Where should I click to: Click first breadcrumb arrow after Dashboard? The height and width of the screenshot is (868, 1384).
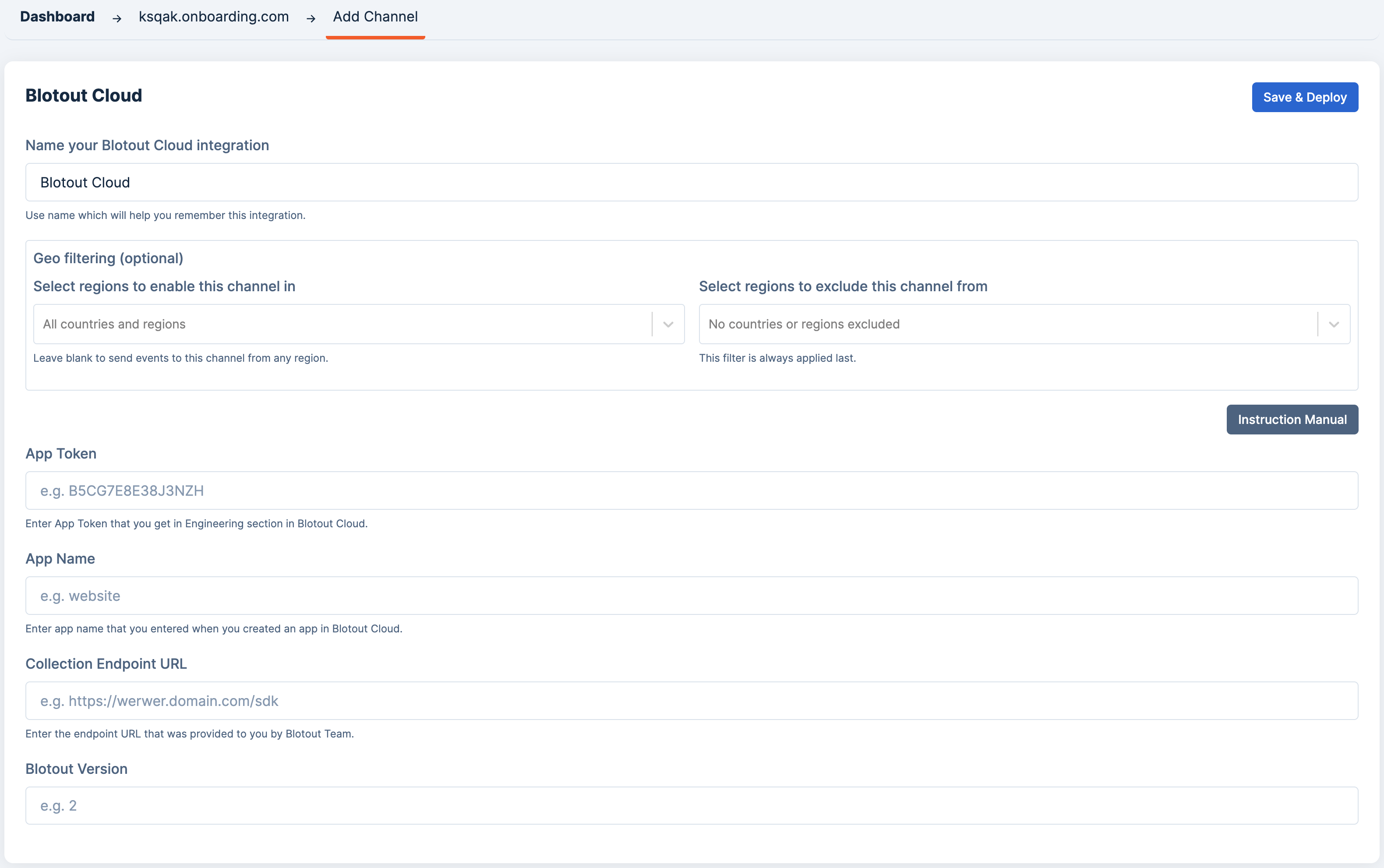point(117,18)
